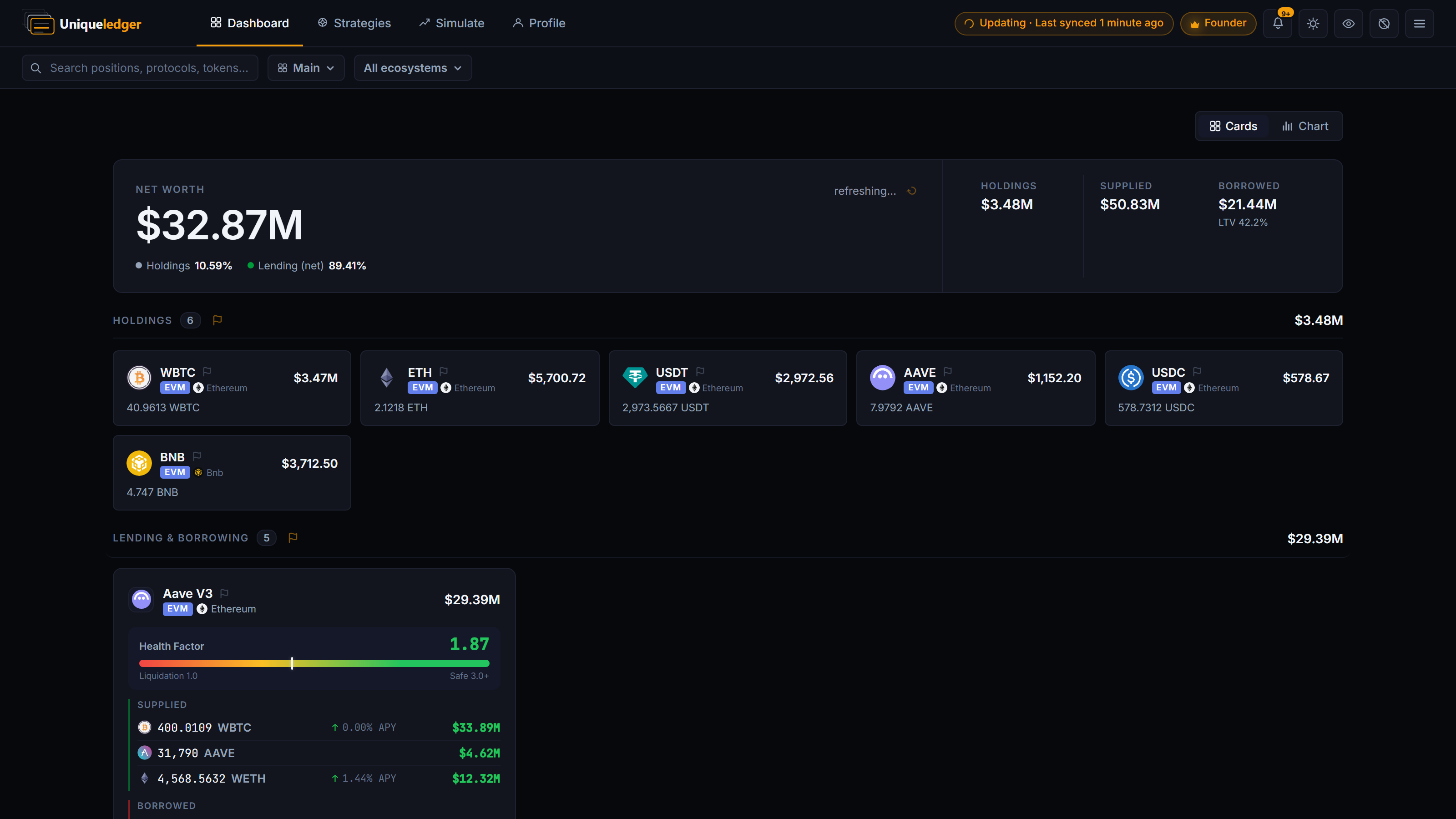This screenshot has height=819, width=1456.
Task: Click Lending (net) 89.41% legend
Action: pyautogui.click(x=306, y=265)
